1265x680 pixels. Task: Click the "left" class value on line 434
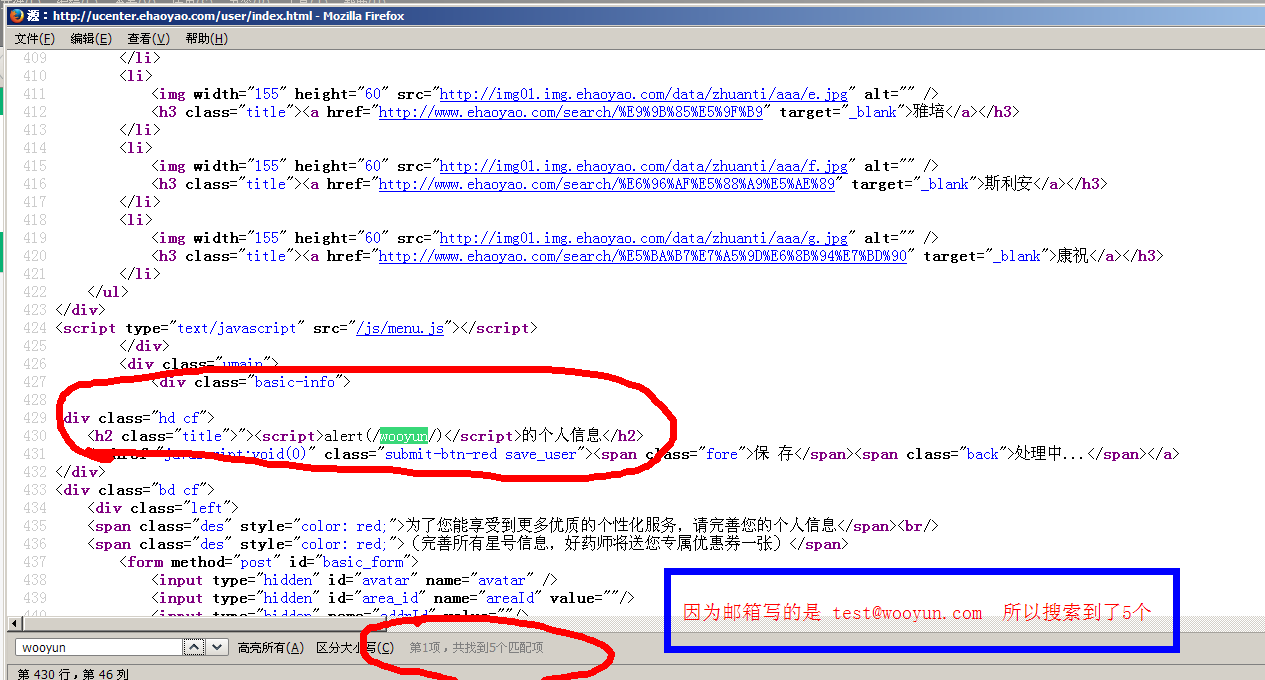coord(209,508)
